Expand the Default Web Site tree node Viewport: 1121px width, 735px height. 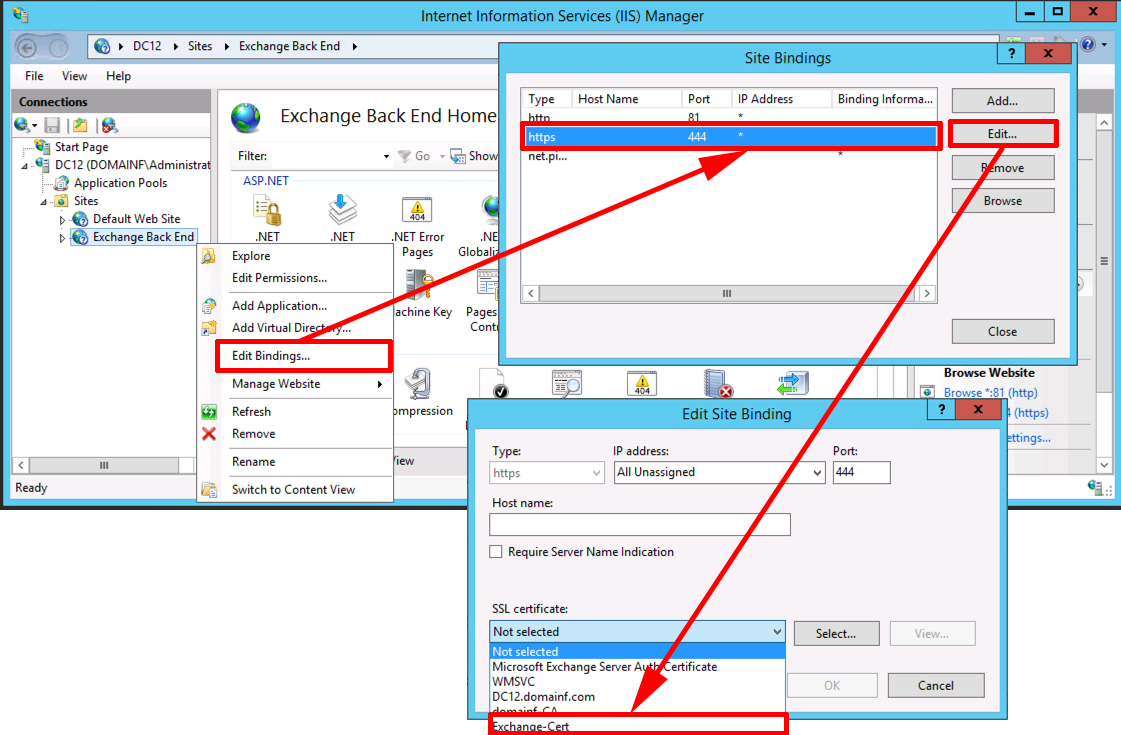62,219
